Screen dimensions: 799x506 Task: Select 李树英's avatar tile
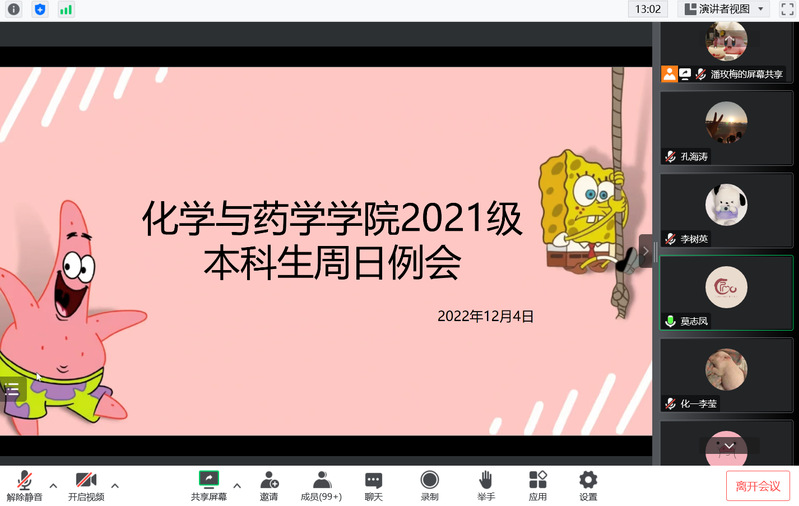pyautogui.click(x=726, y=210)
